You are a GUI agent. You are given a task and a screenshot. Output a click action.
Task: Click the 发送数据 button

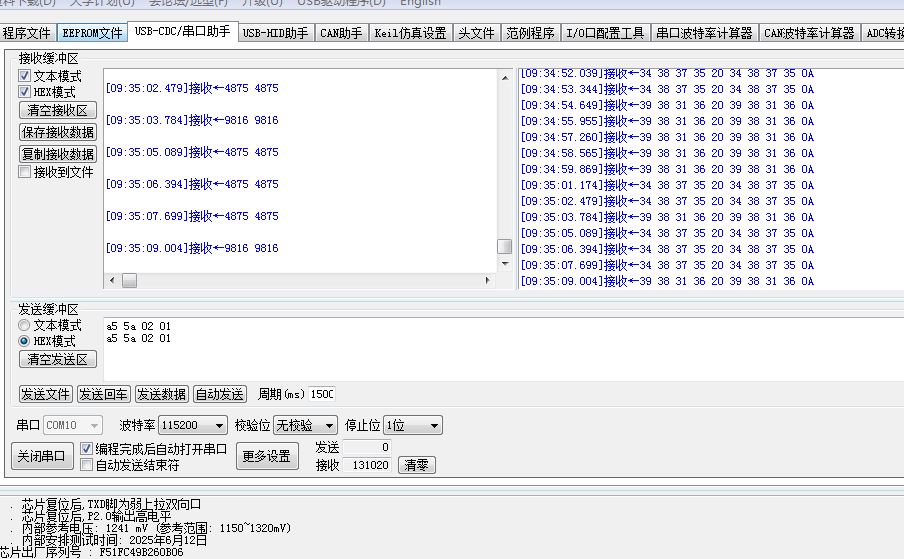161,394
